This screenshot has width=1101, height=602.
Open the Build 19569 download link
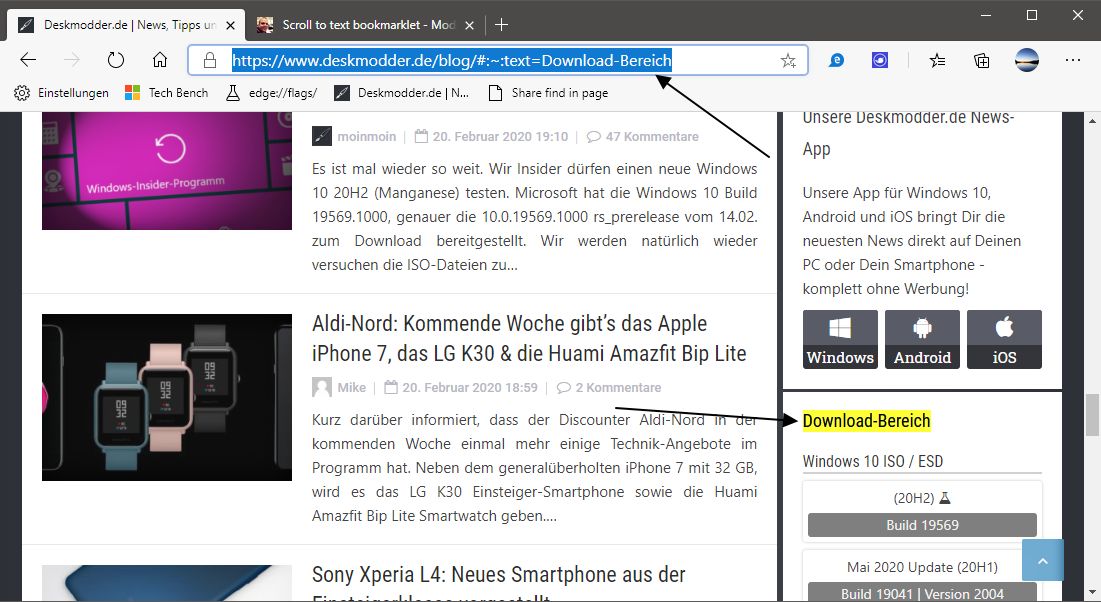click(922, 525)
